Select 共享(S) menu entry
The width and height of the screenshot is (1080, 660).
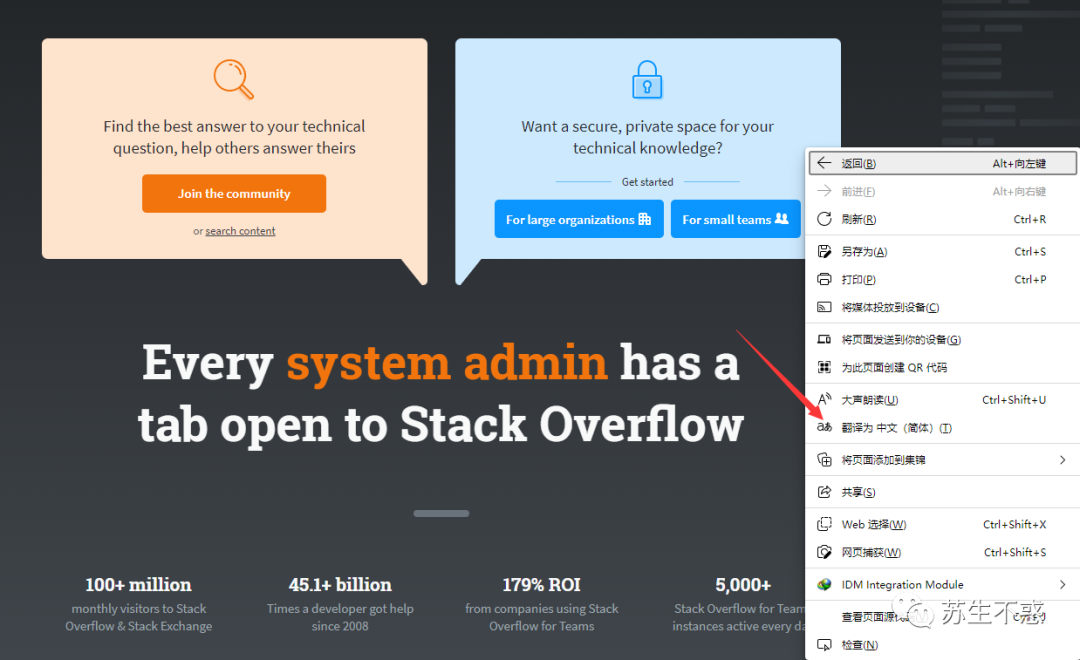click(942, 492)
